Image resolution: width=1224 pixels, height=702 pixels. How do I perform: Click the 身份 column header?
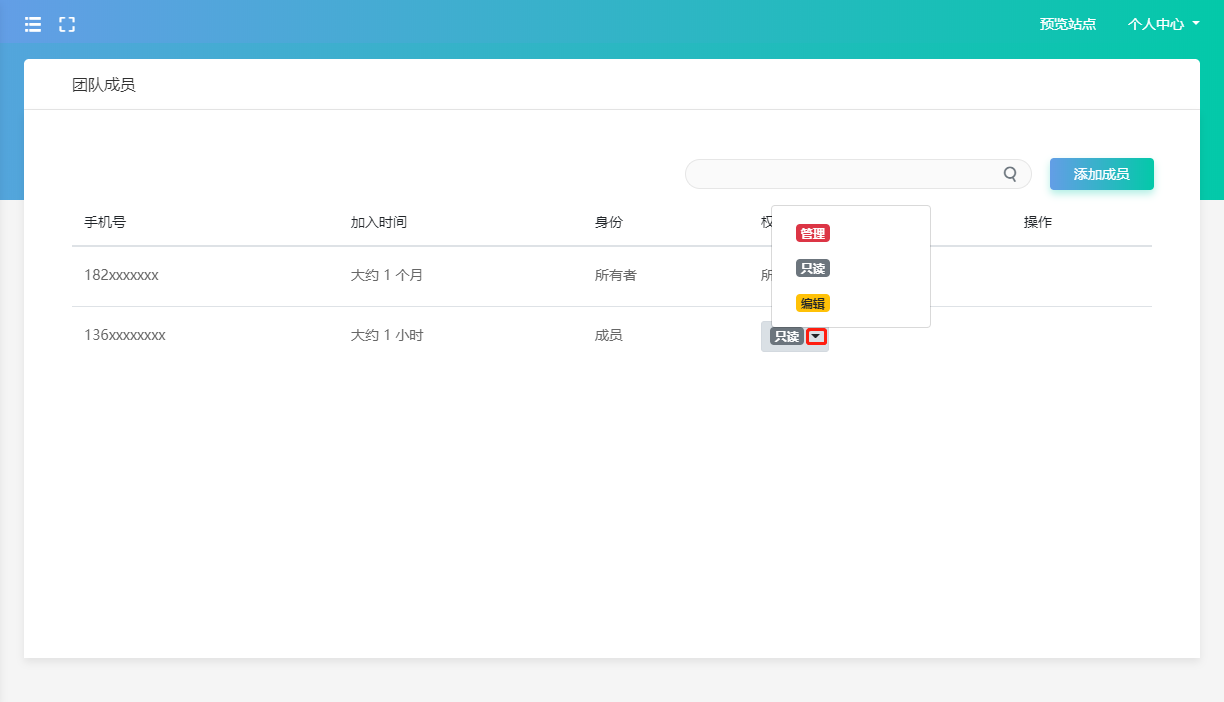point(608,222)
